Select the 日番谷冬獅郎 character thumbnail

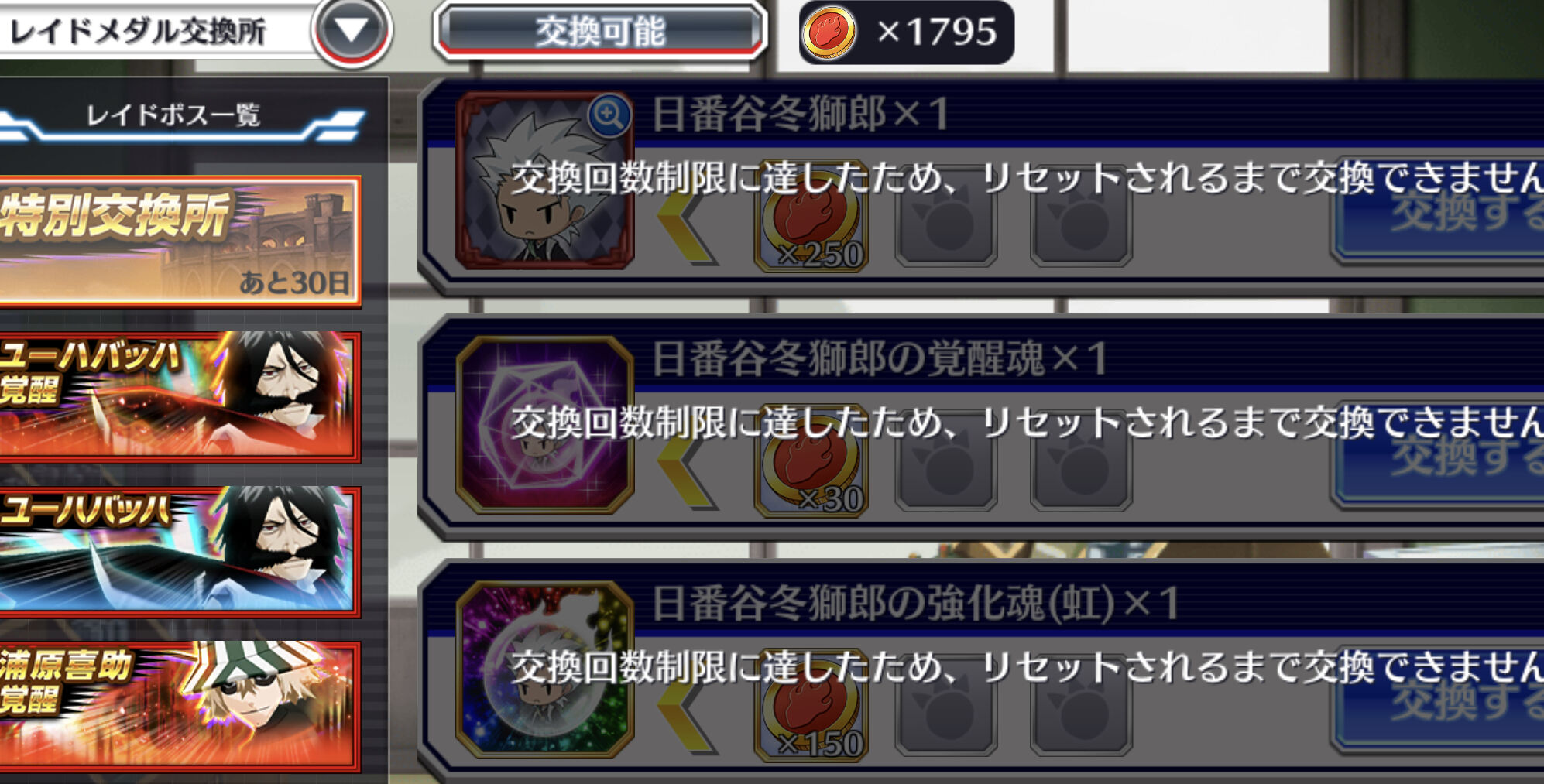[x=545, y=181]
